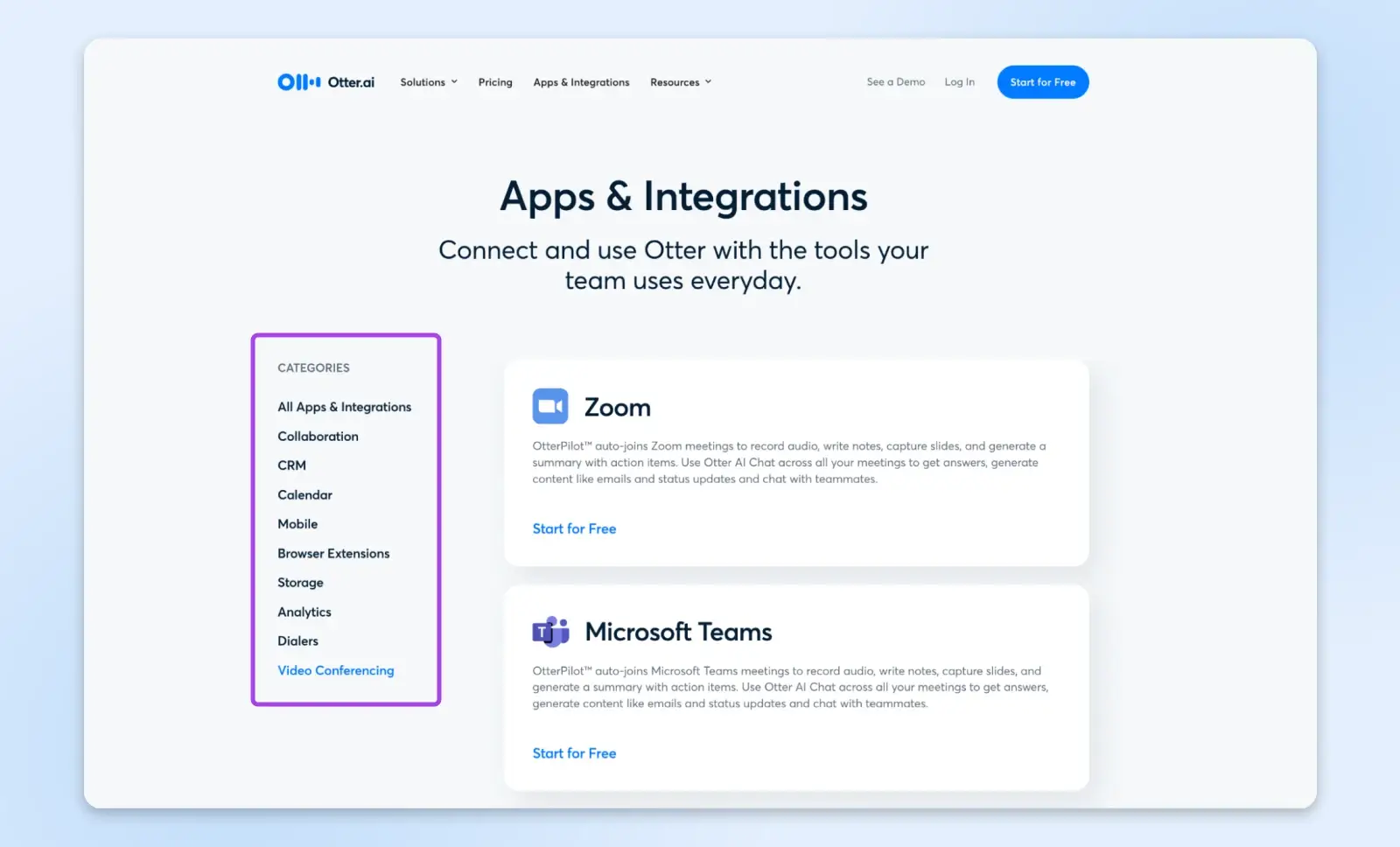The width and height of the screenshot is (1400, 847).
Task: Filter by Analytics category
Action: (x=304, y=612)
